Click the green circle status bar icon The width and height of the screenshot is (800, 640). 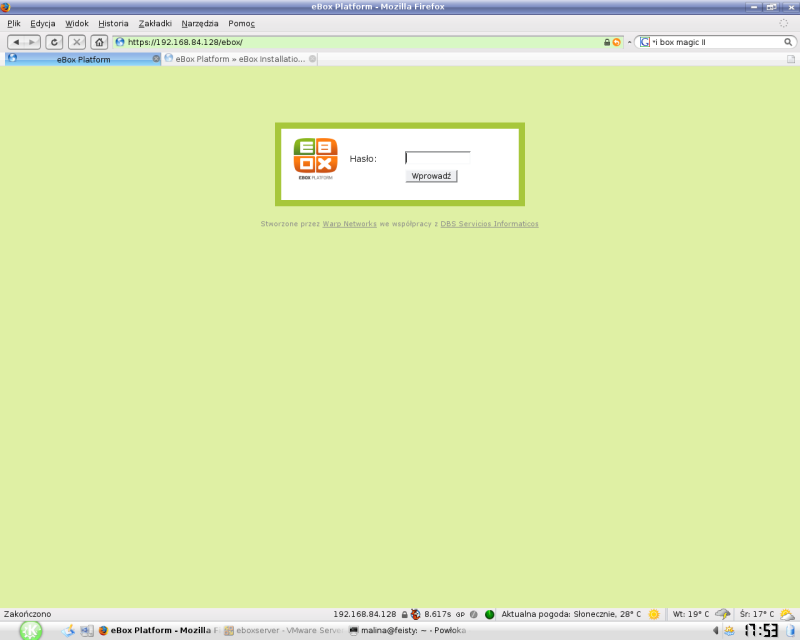[x=489, y=614]
